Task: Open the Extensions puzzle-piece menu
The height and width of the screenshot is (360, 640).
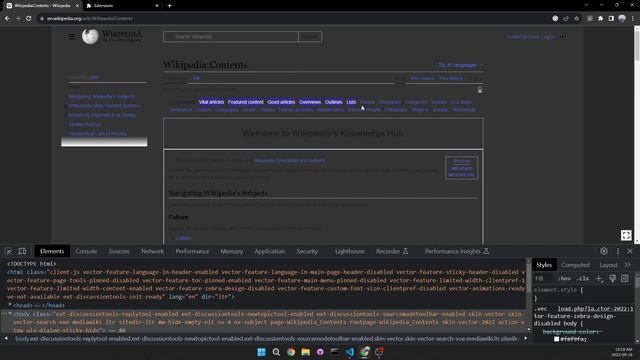Action: tap(600, 18)
